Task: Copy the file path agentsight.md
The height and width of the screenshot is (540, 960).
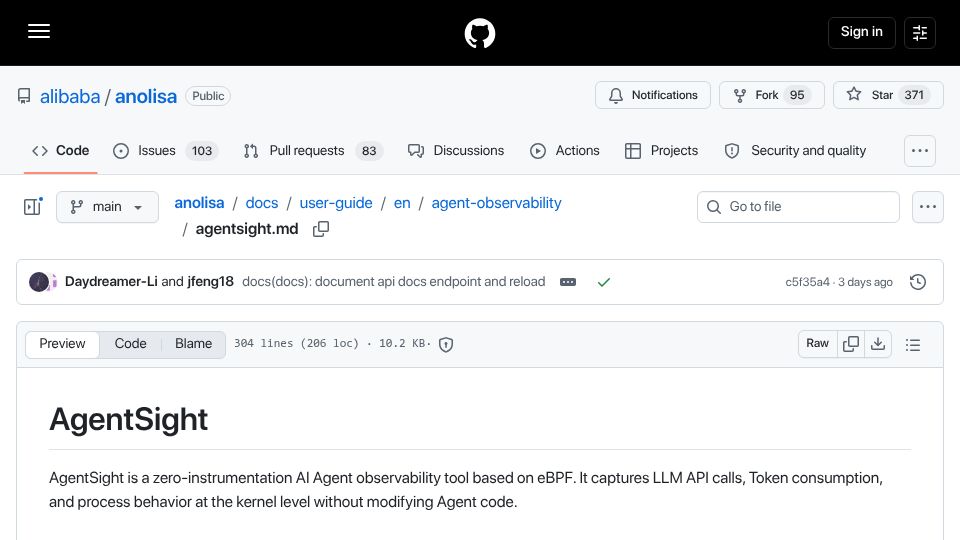Action: 321,229
